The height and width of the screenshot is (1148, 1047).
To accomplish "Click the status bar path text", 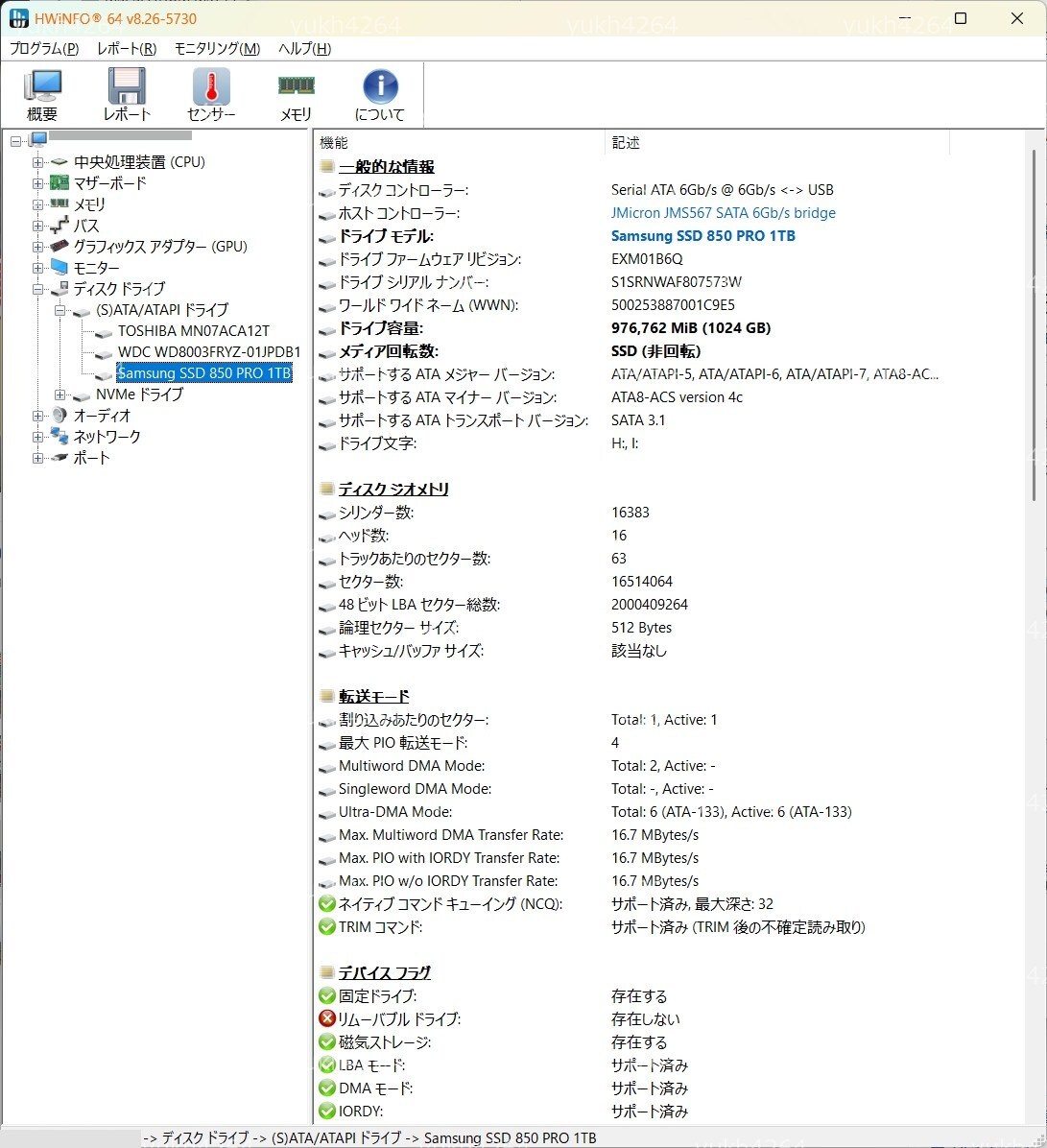I will 369,1137.
